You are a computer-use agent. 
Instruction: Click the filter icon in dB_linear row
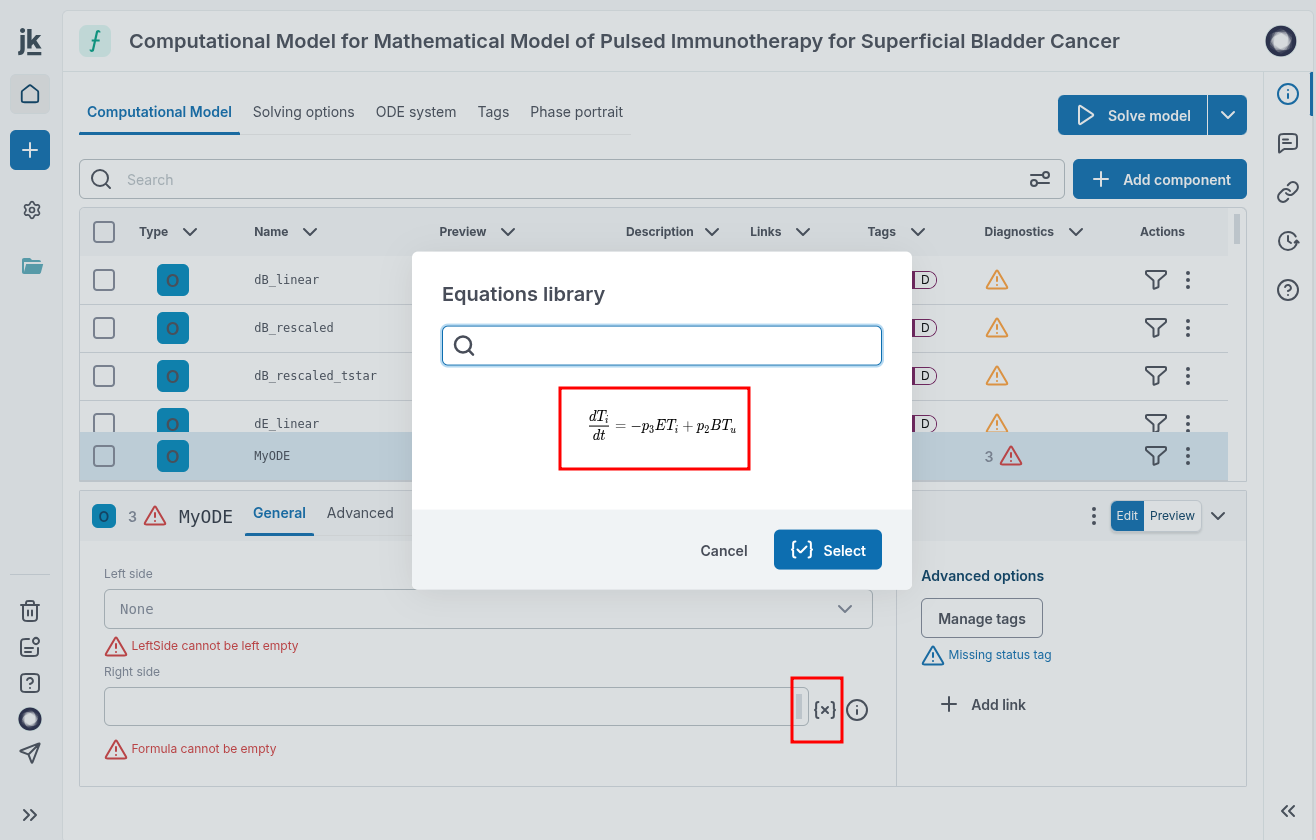coord(1155,280)
